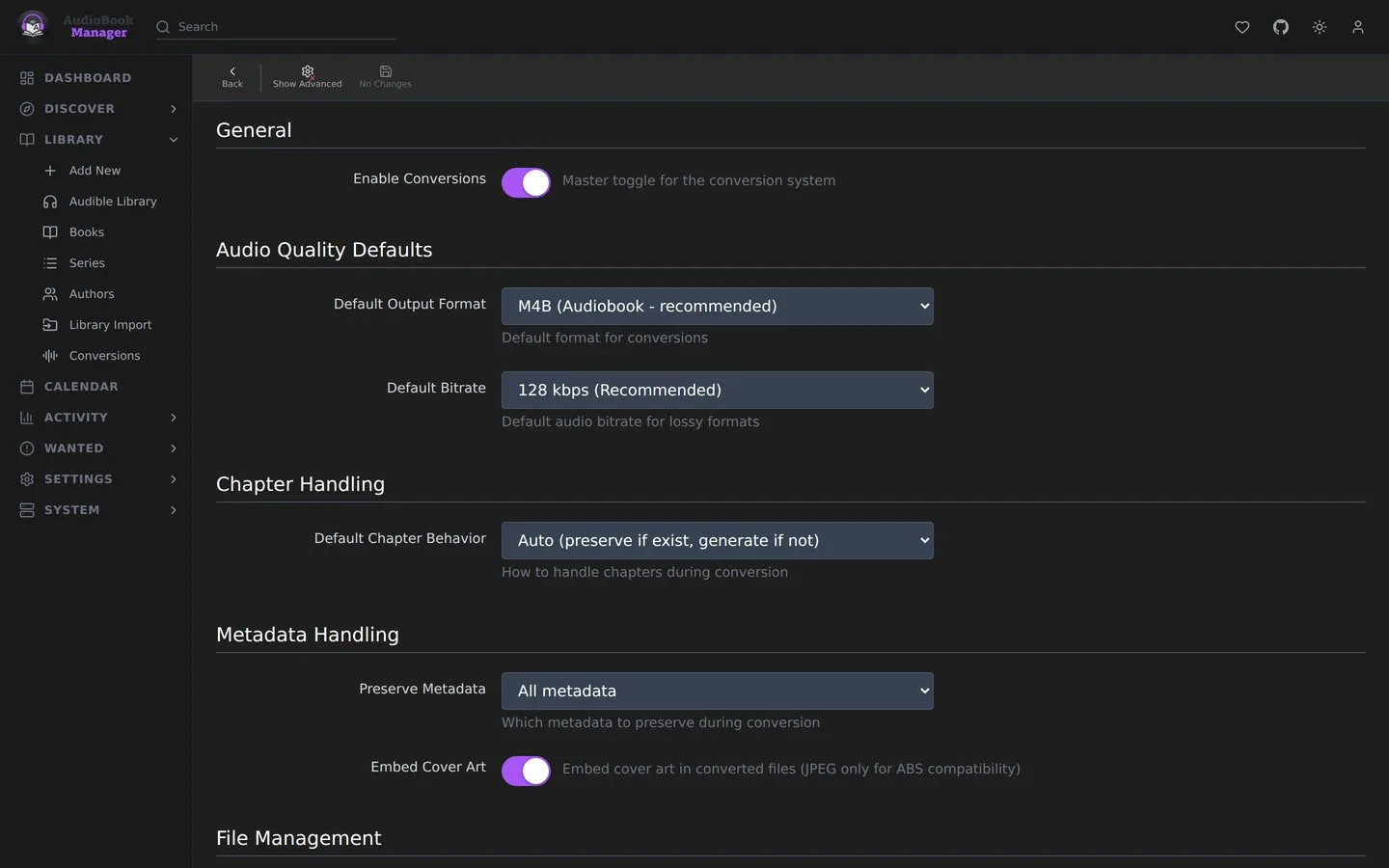
Task: Open the donate heart icon
Action: [1242, 27]
